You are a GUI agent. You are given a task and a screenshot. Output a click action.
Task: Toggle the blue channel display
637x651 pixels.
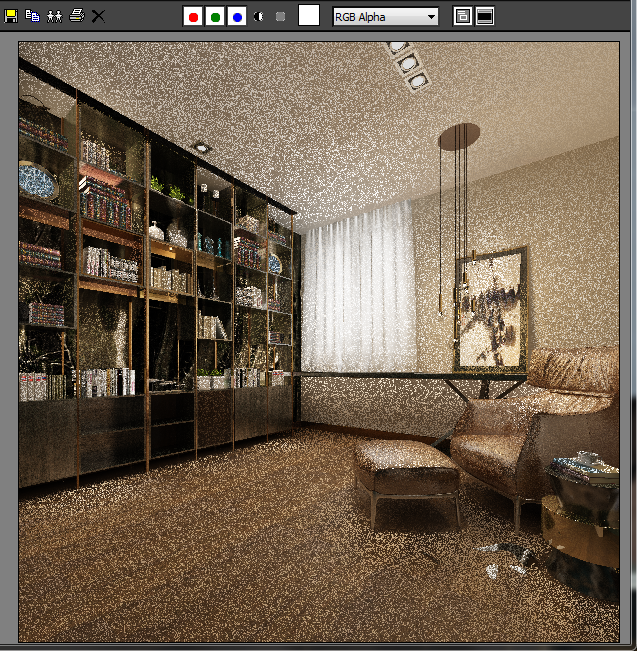(237, 17)
